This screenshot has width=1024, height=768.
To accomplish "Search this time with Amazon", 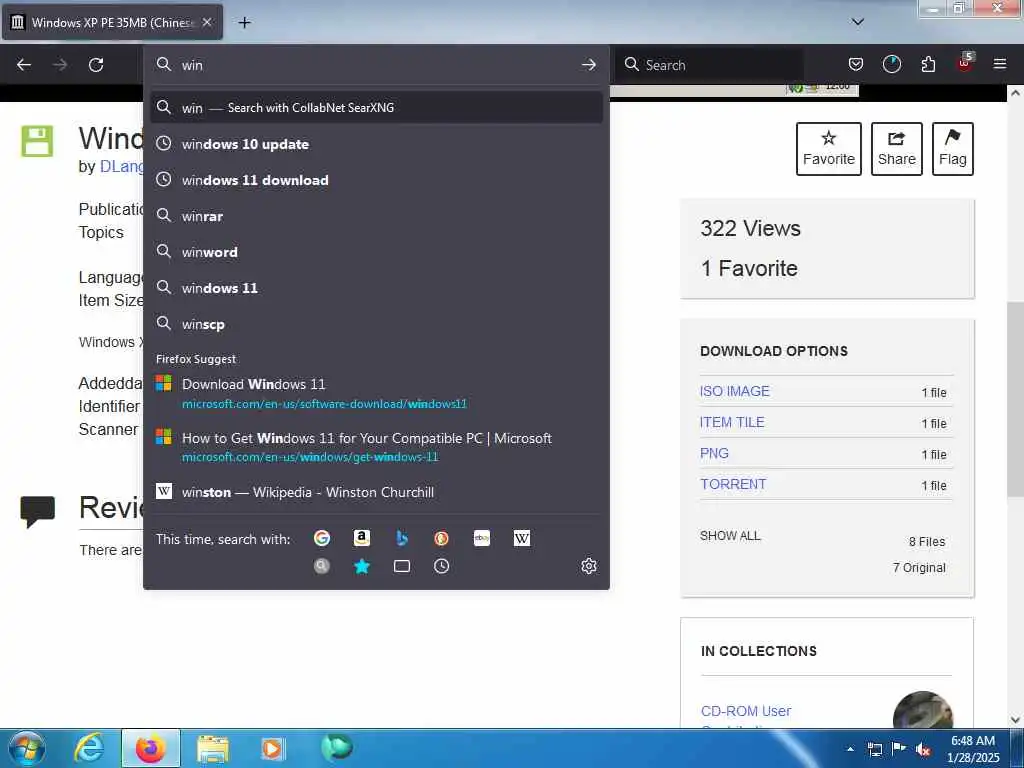I will coord(362,538).
